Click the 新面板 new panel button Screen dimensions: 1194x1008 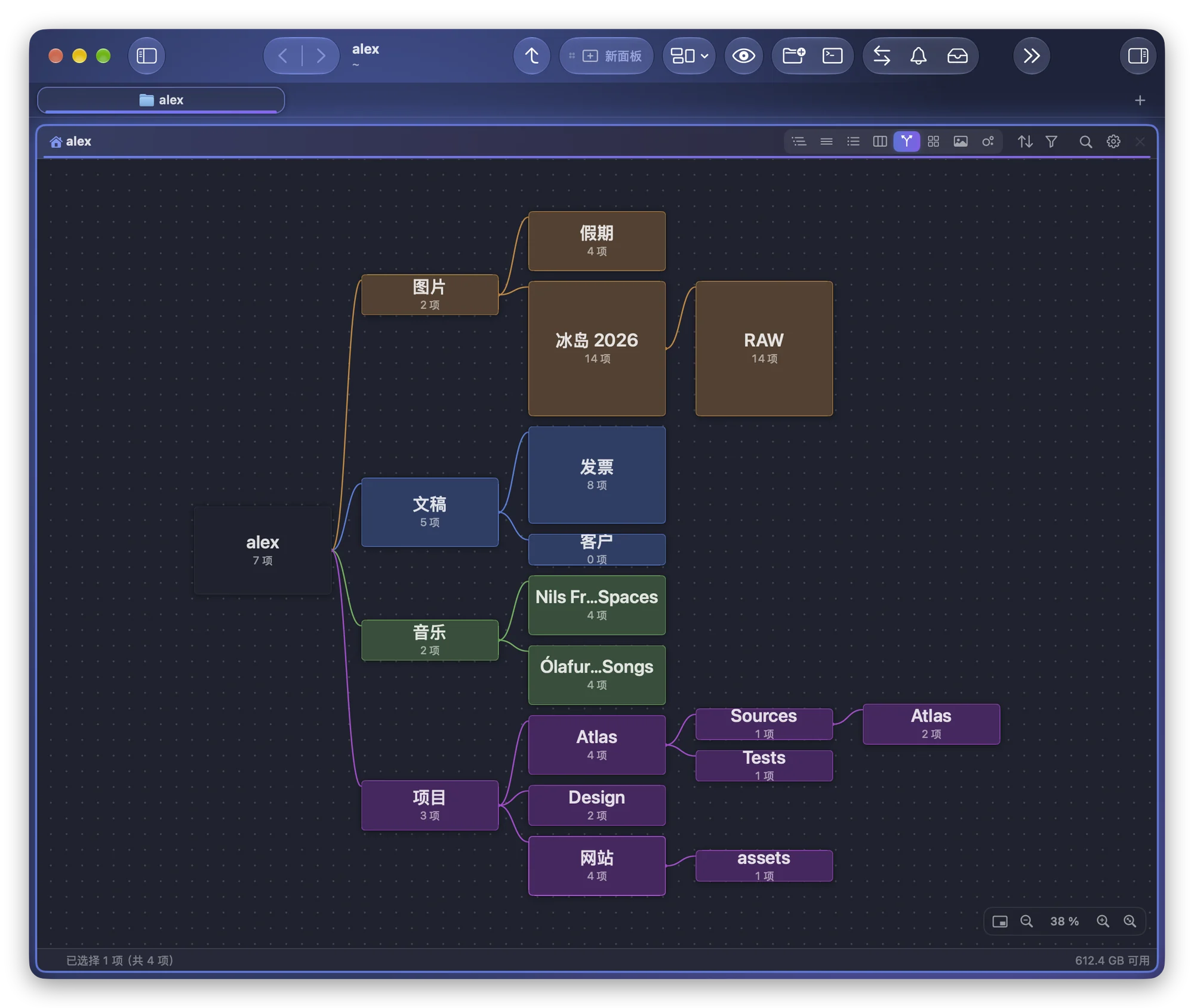click(606, 56)
